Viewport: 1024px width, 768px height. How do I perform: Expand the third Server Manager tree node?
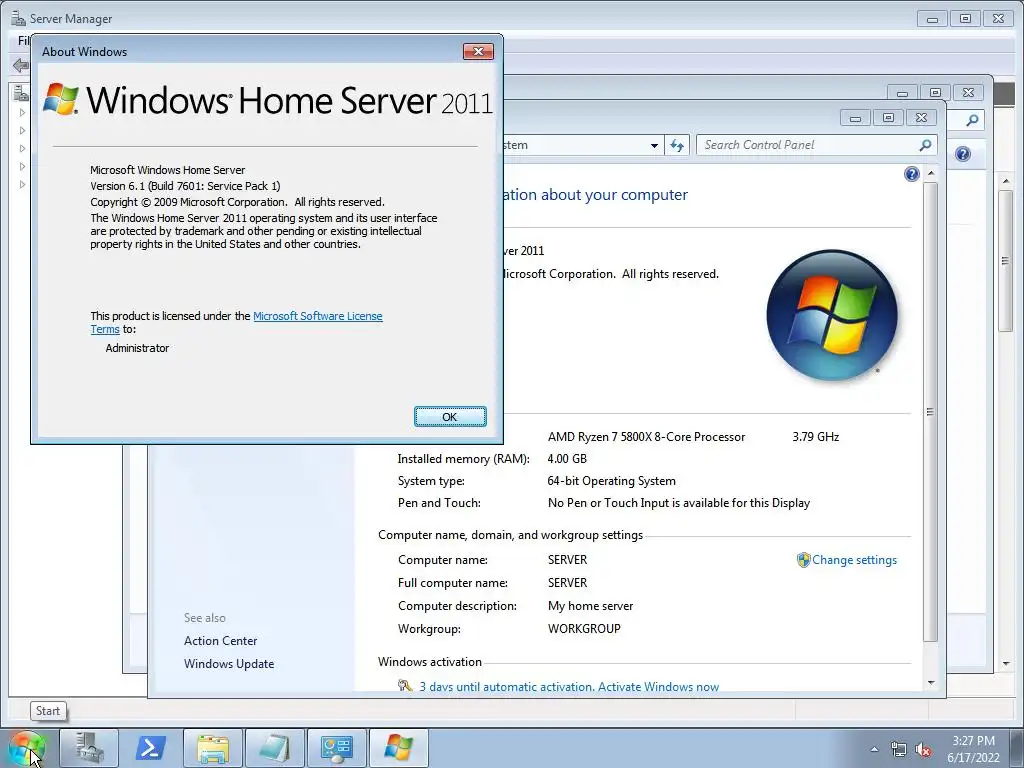tap(22, 148)
